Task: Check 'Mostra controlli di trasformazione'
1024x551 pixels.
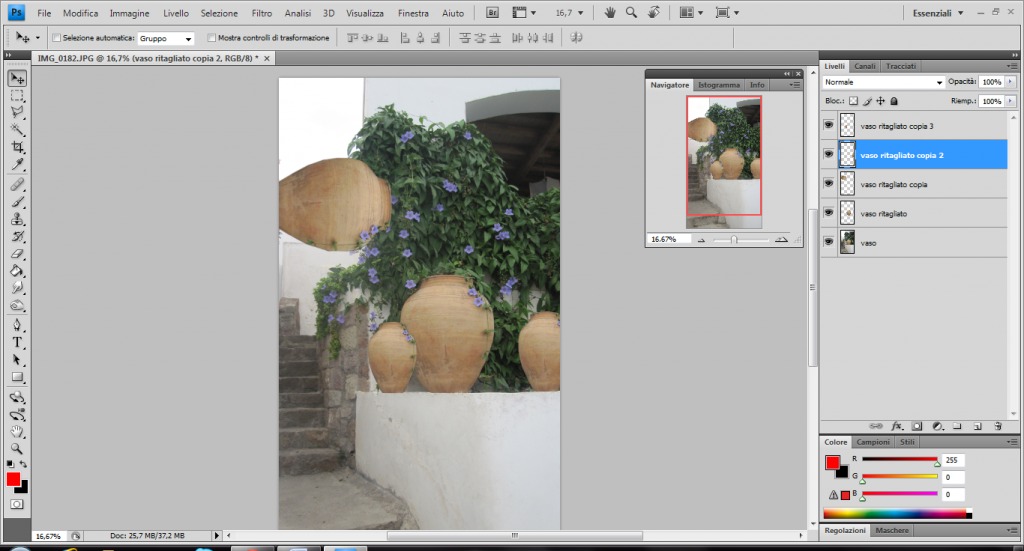Action: click(x=211, y=38)
